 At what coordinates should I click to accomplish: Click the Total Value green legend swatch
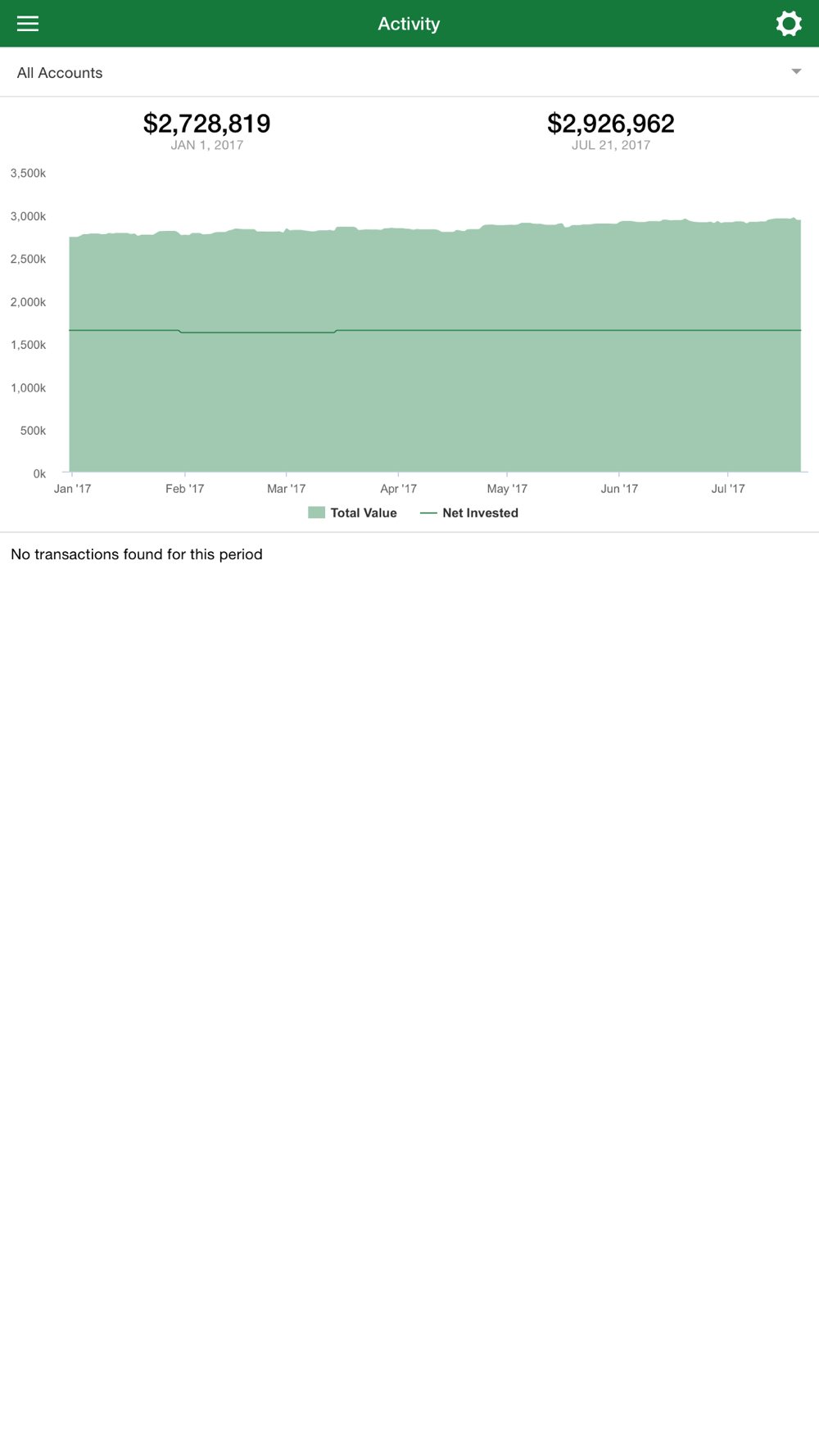317,513
